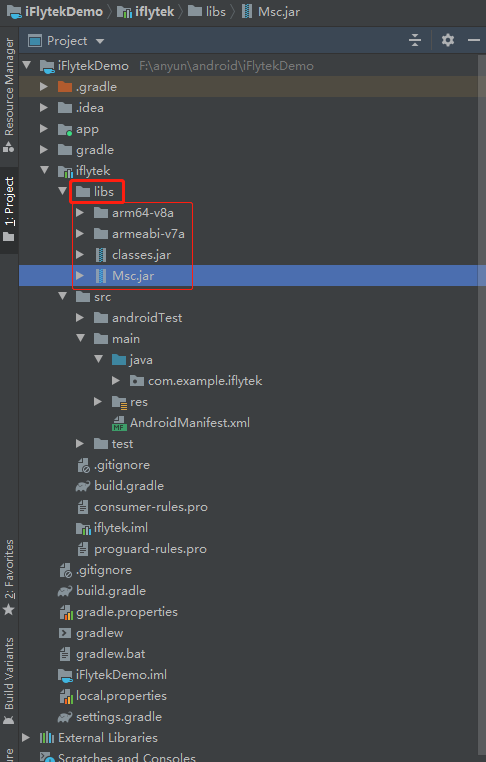The width and height of the screenshot is (486, 762).
Task: Expand the res folder arrow
Action: (98, 401)
